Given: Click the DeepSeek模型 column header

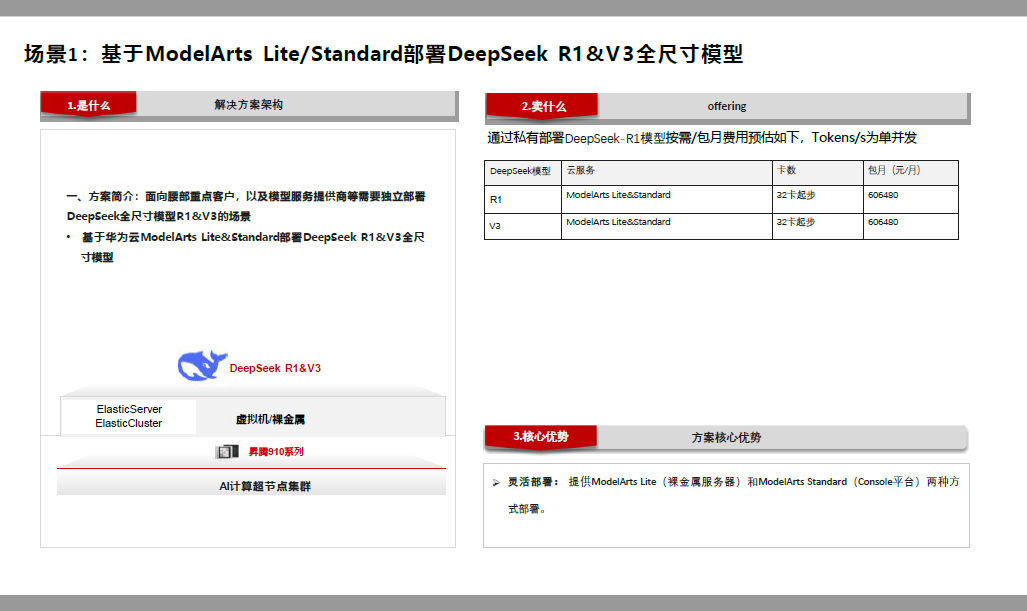Looking at the screenshot, I should [x=523, y=173].
